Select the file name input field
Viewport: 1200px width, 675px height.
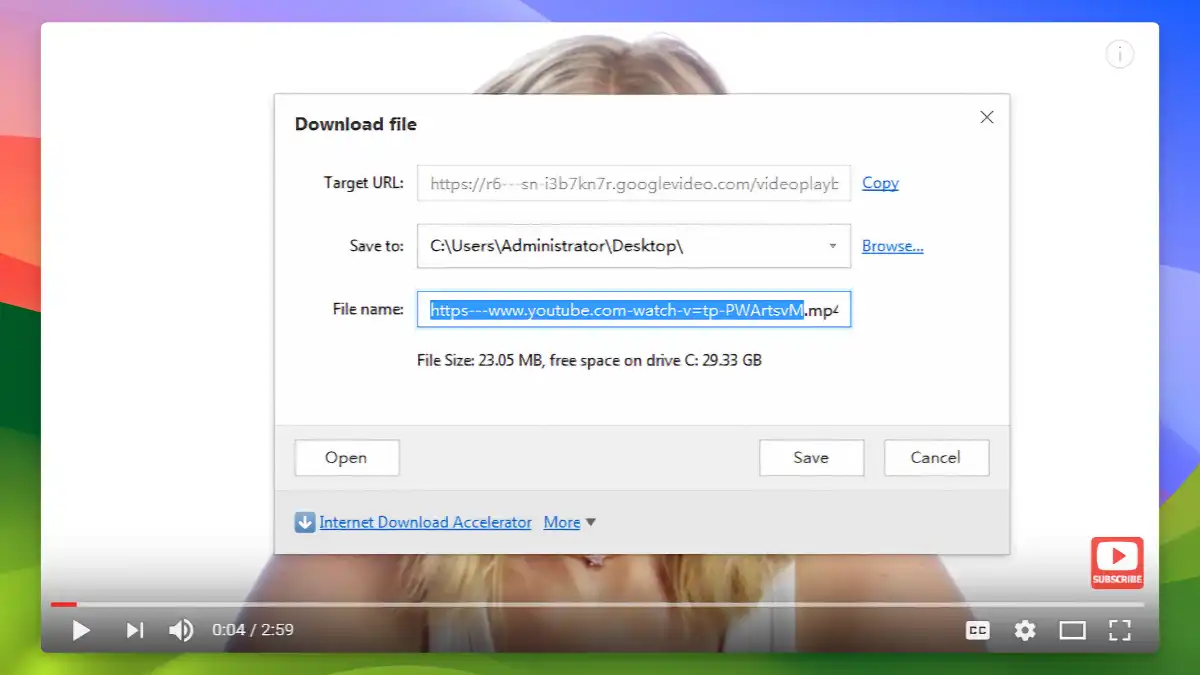click(633, 309)
